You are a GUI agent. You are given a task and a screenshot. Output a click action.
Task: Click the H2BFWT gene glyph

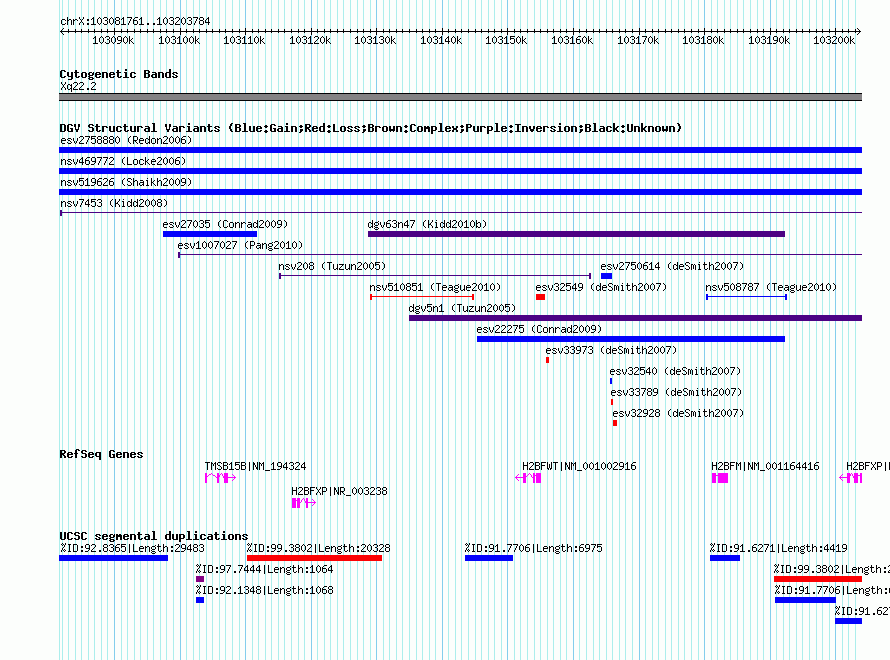pyautogui.click(x=528, y=478)
